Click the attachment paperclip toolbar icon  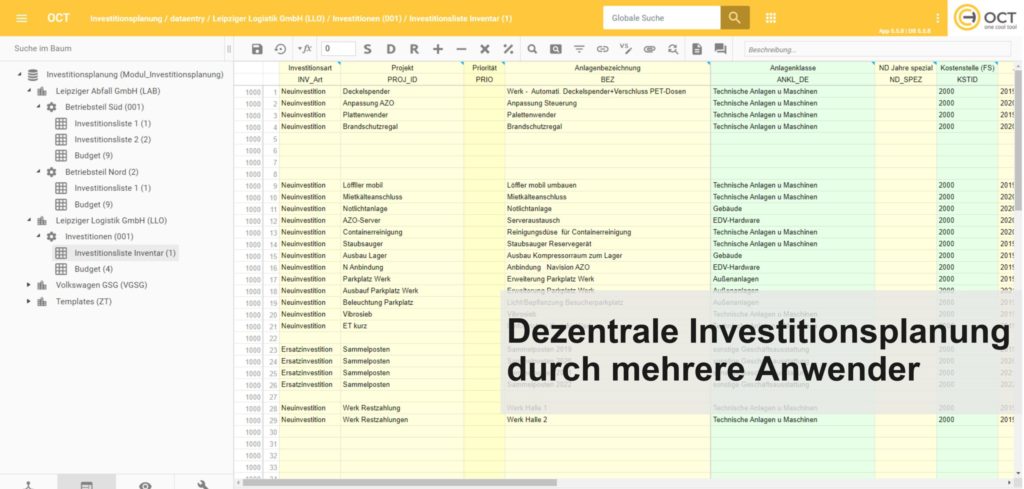[x=649, y=49]
